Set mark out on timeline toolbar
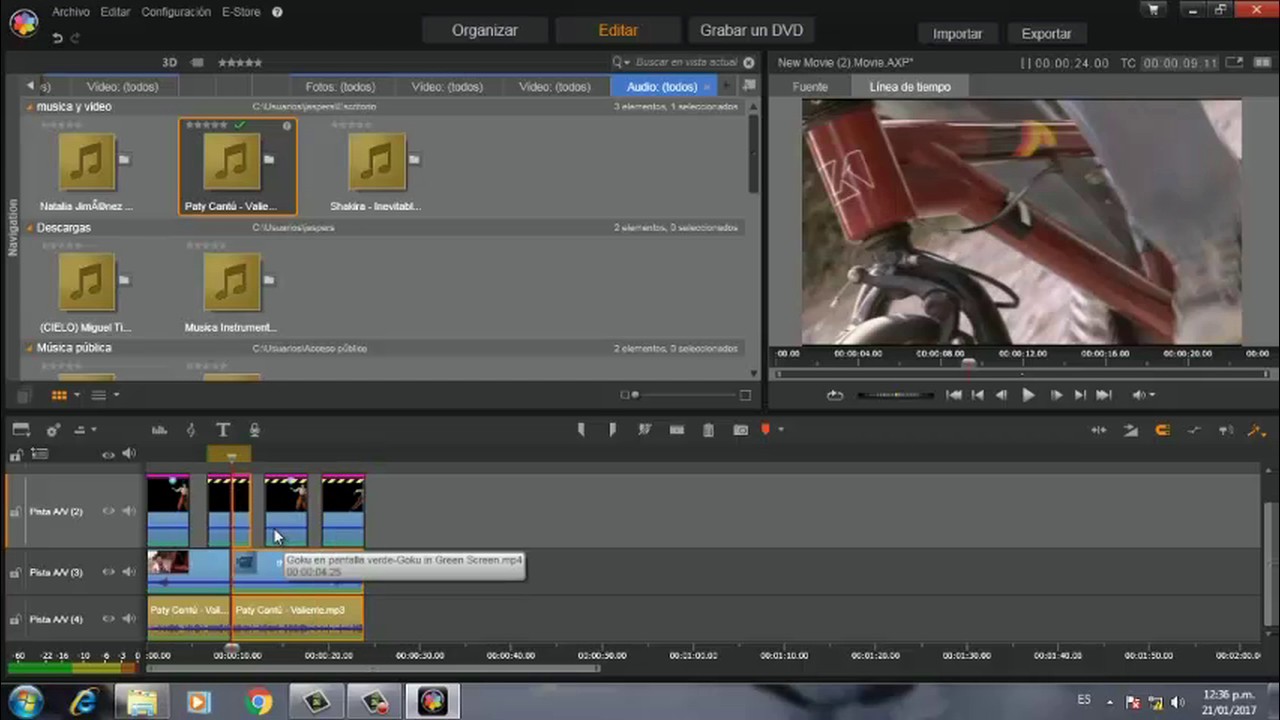The height and width of the screenshot is (720, 1280). coord(613,430)
